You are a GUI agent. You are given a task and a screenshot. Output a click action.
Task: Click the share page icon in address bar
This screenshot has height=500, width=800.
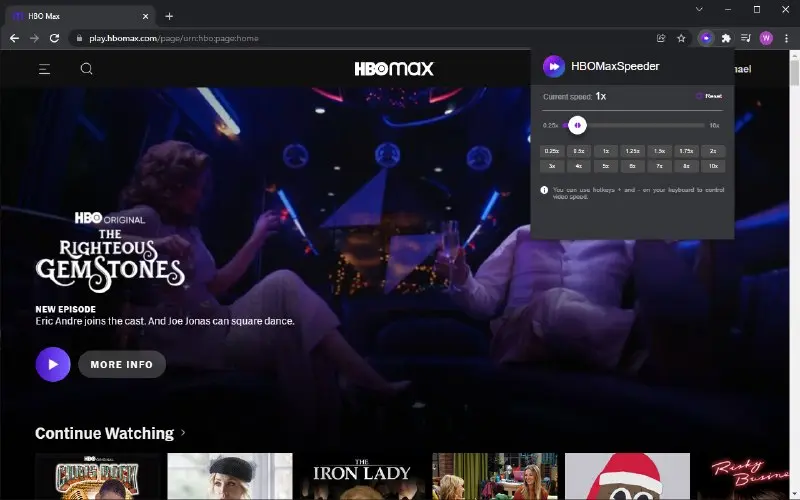click(661, 38)
